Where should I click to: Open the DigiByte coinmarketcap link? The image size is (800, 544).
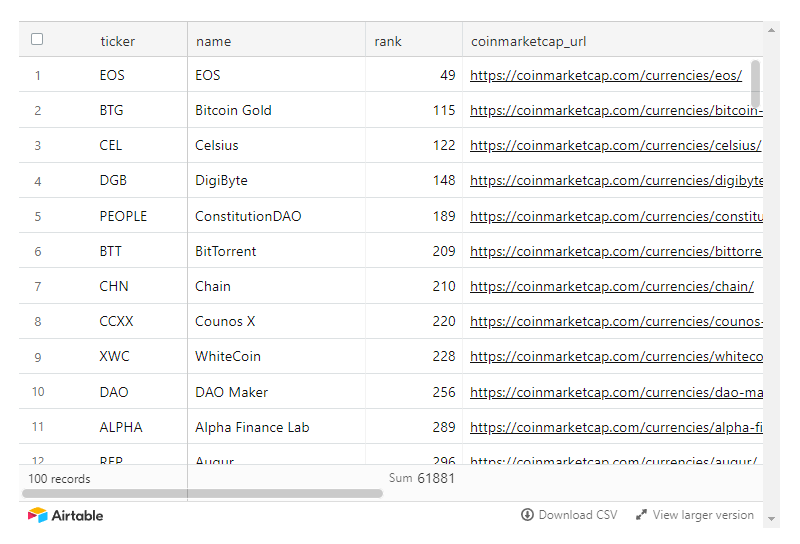(x=616, y=181)
